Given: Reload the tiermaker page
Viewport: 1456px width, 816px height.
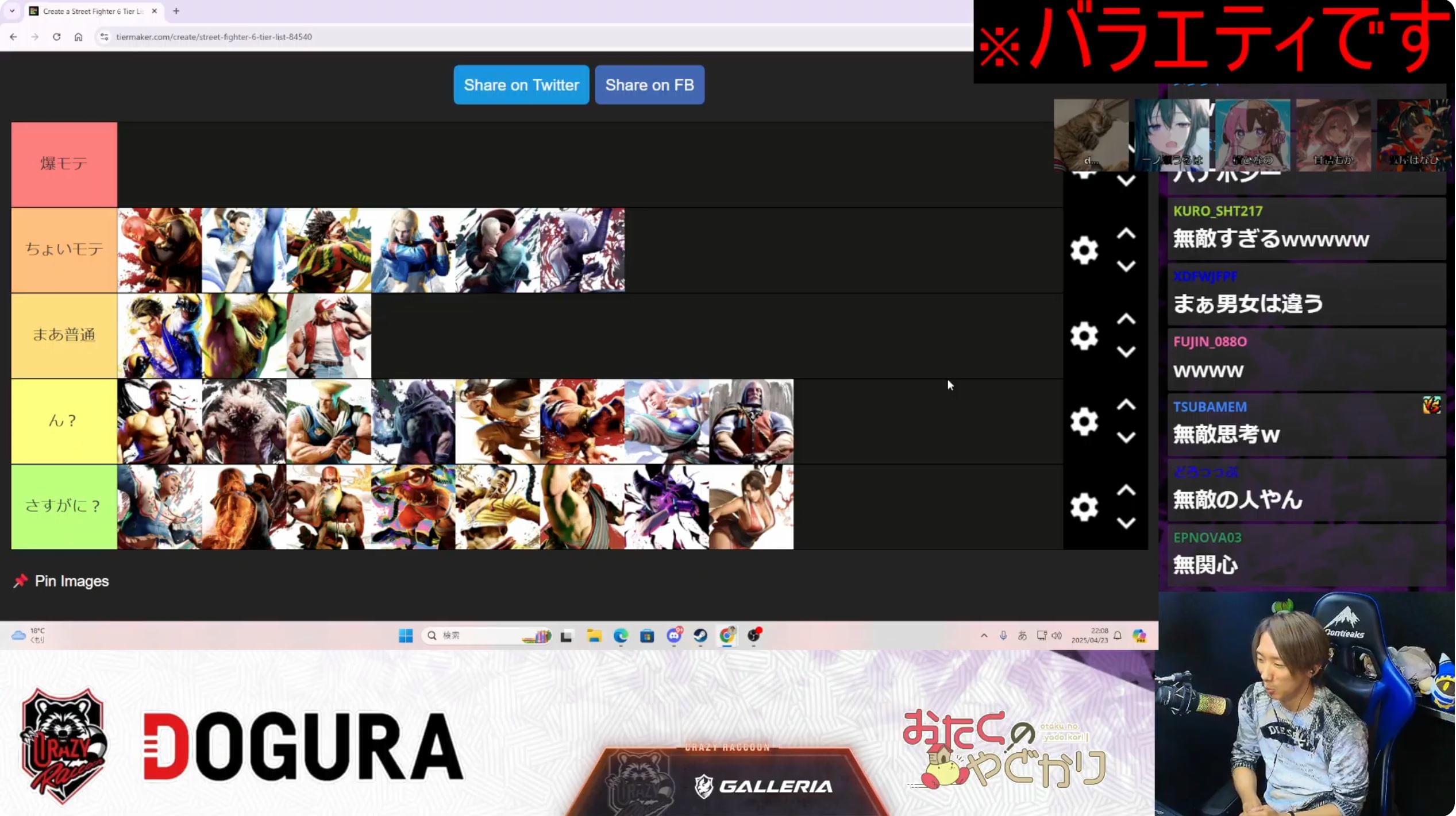Looking at the screenshot, I should coord(56,37).
